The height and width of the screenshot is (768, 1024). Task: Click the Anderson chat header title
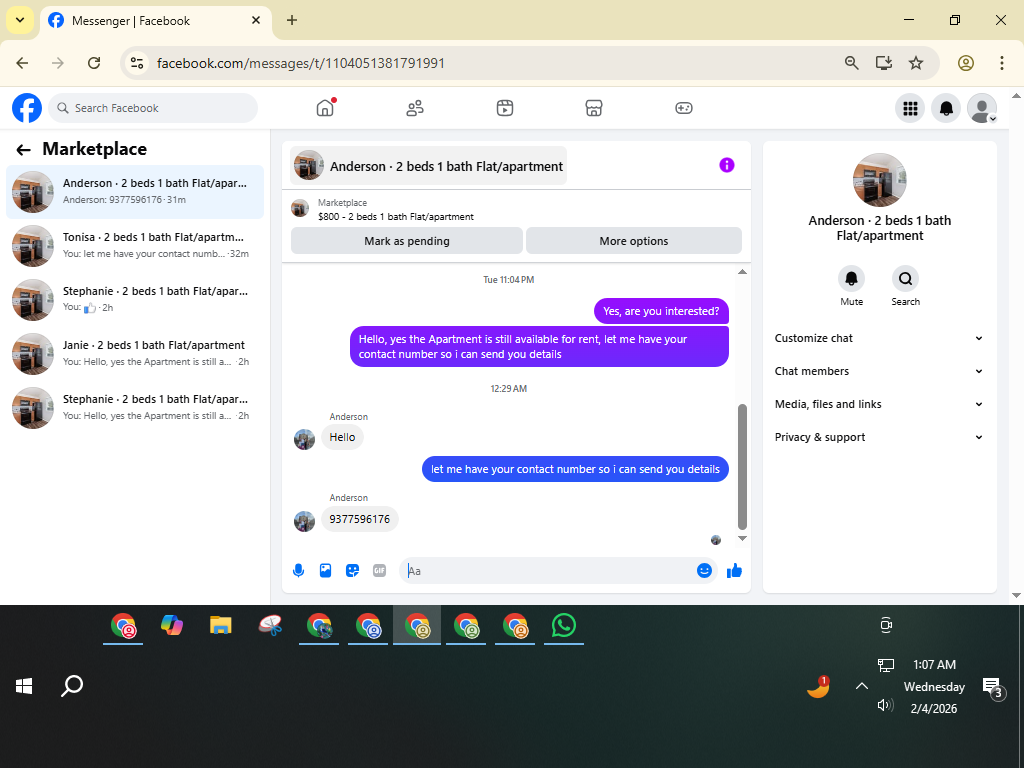(x=446, y=167)
